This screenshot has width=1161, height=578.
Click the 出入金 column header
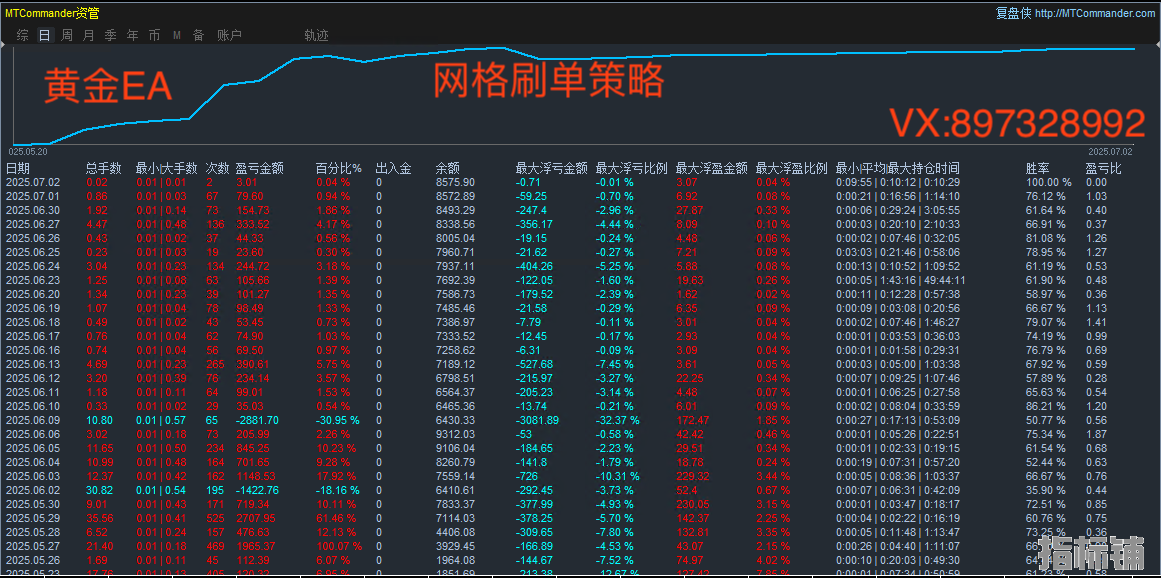pos(394,168)
